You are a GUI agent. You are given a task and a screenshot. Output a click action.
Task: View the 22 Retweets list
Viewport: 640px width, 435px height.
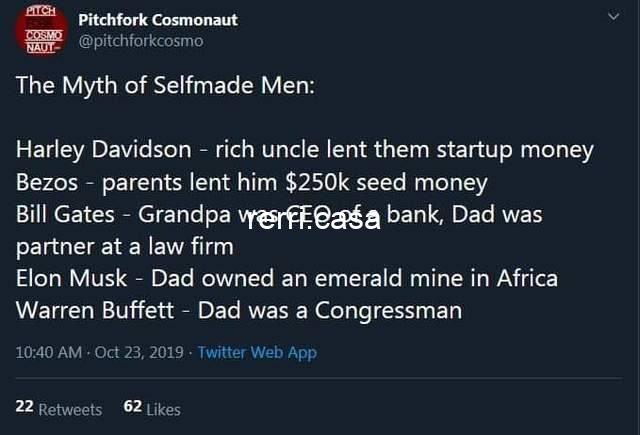[x=59, y=409]
